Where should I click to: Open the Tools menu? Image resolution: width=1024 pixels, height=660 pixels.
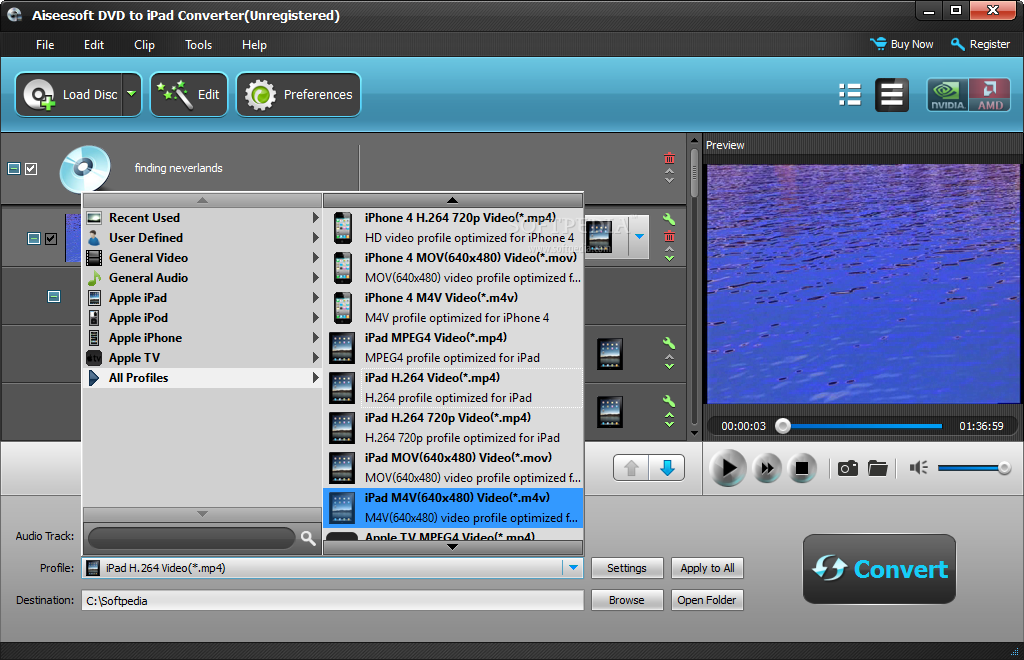coord(199,44)
